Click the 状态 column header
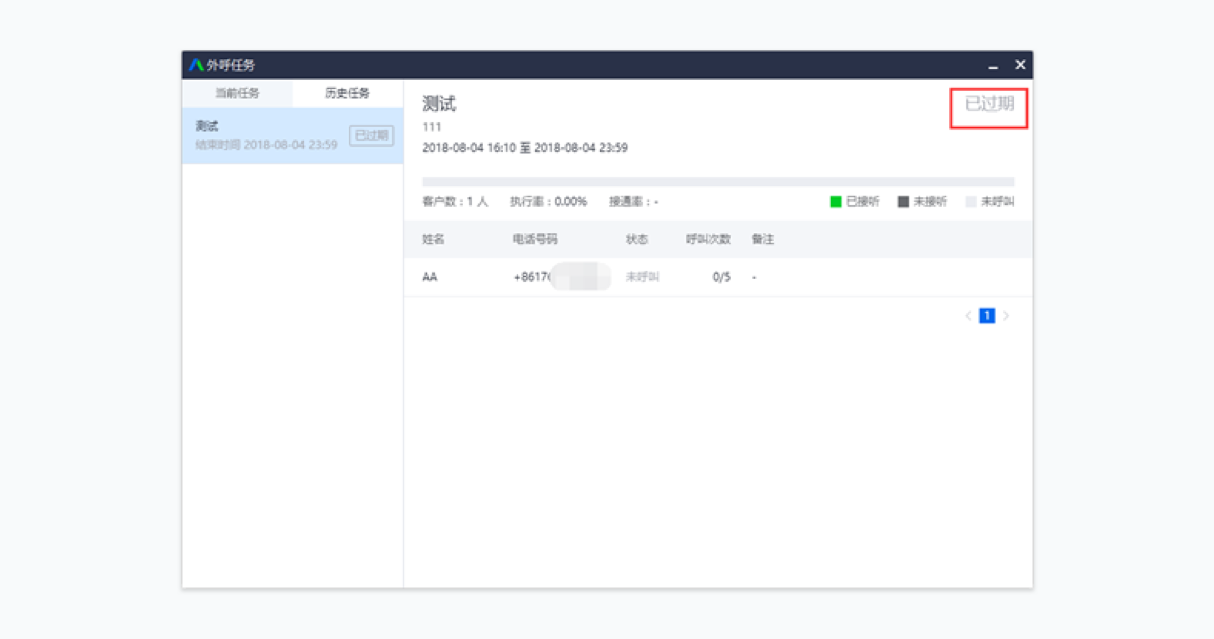The image size is (1214, 639). pos(637,240)
